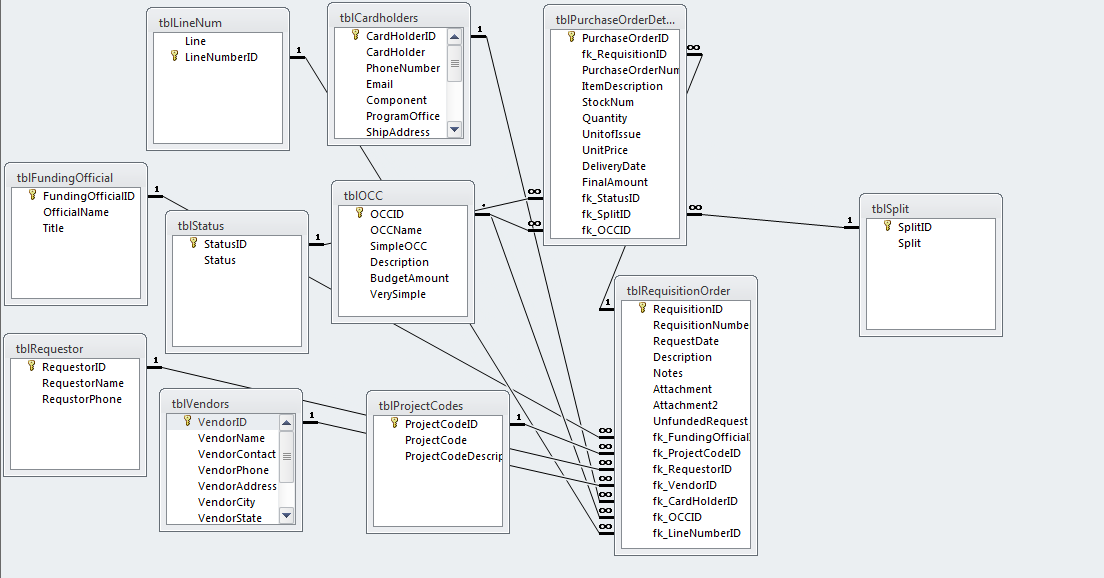Select the tblRequestor table title
Image resolution: width=1104 pixels, height=578 pixels.
[49, 349]
